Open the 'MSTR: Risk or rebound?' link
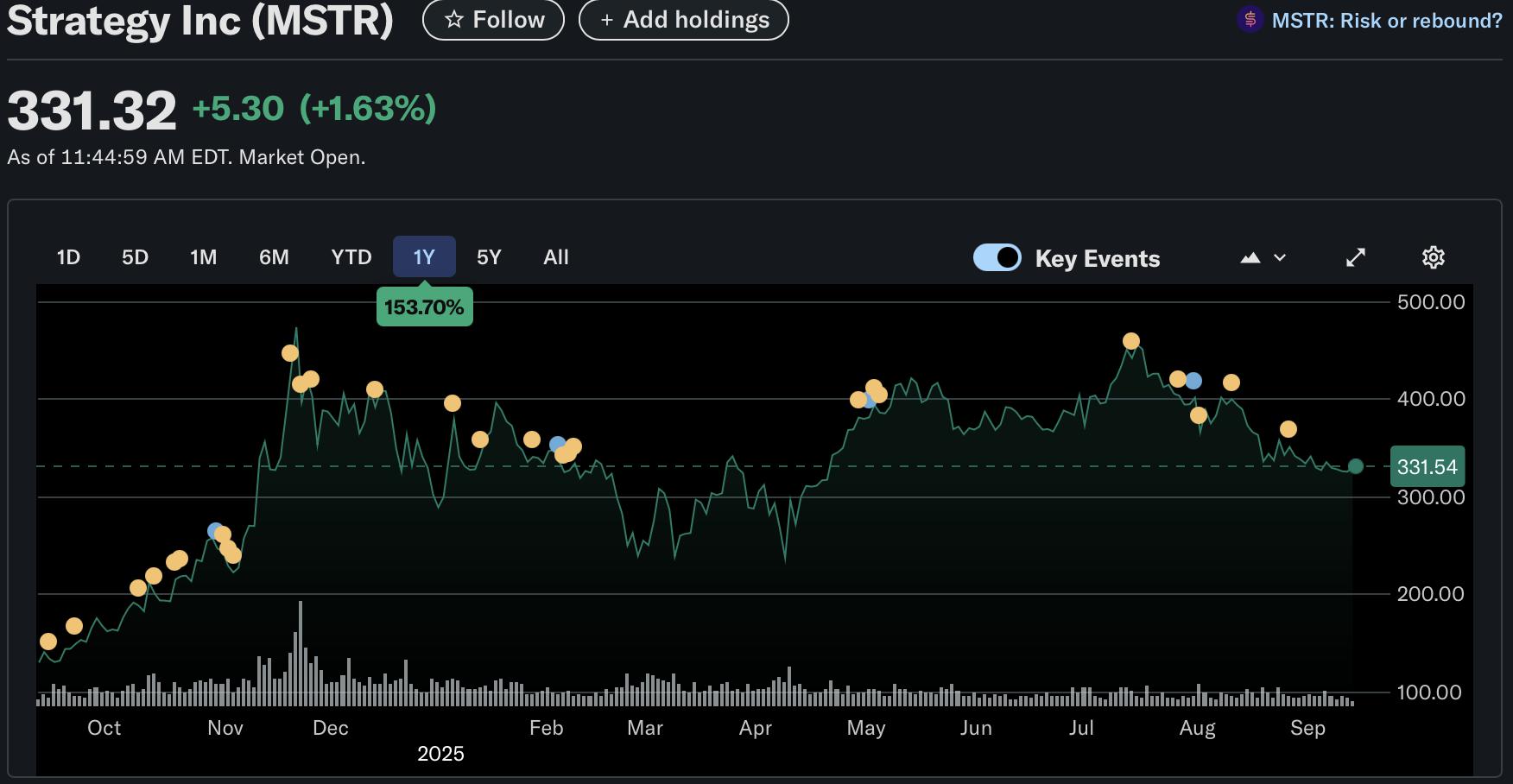1513x784 pixels. [x=1387, y=20]
